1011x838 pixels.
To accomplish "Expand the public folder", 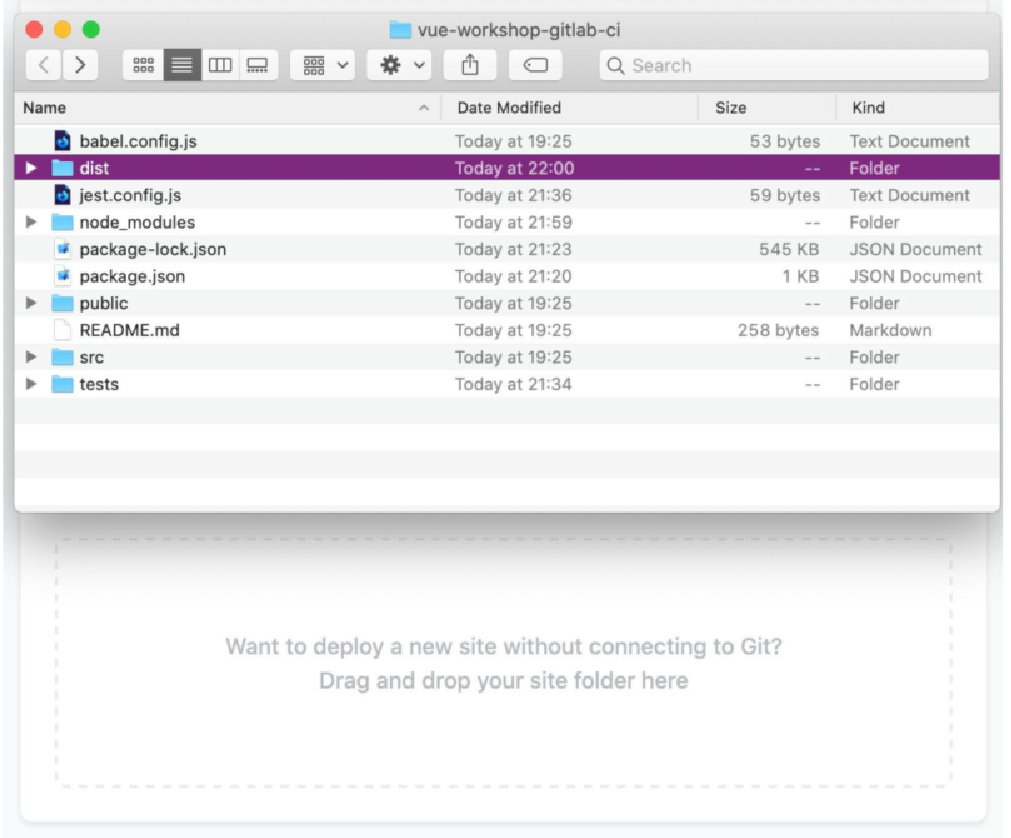I will point(30,303).
